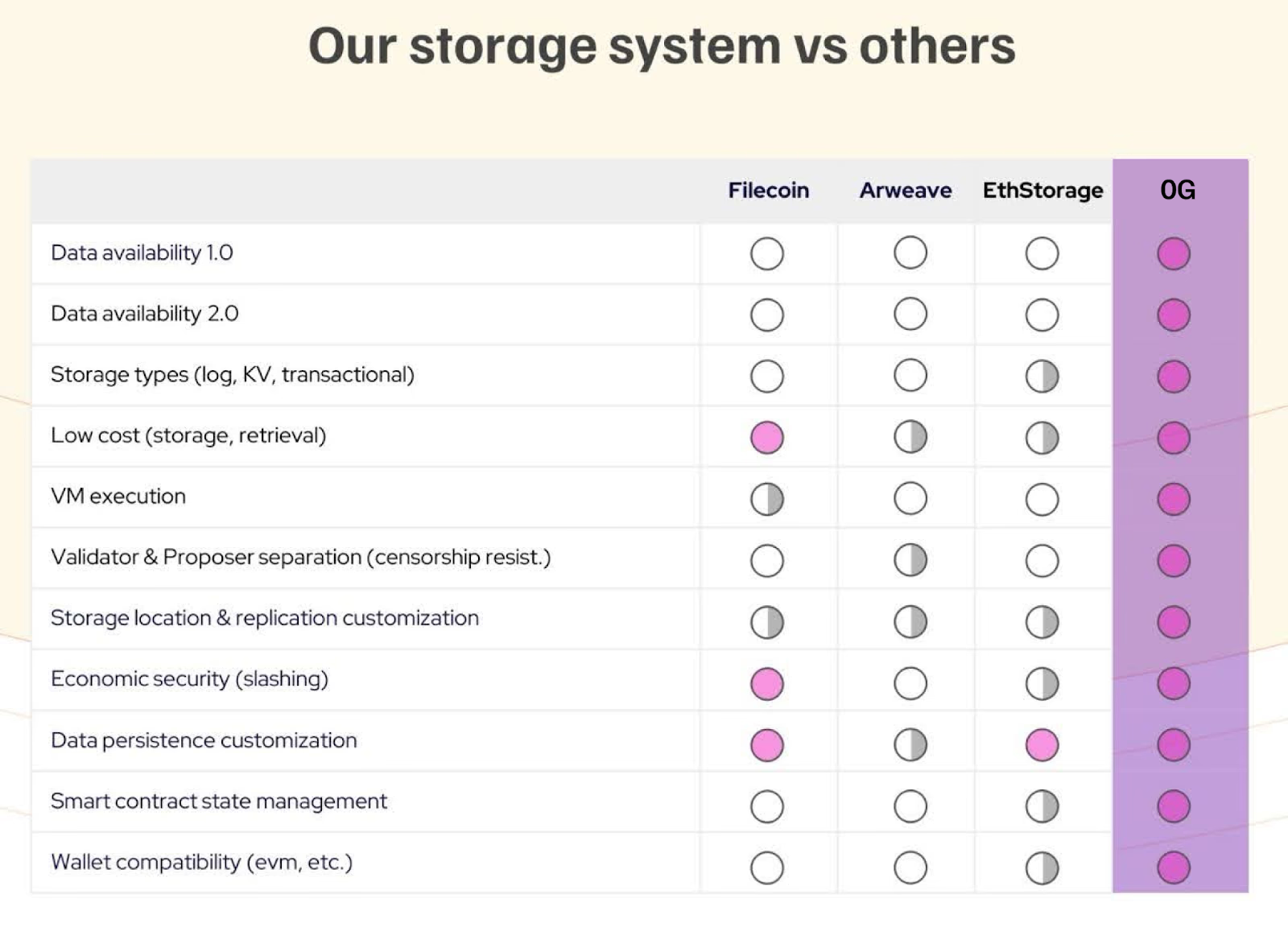Click 0G's filled circle for Data availability 2.0
The width and height of the screenshot is (1288, 927).
(1174, 315)
